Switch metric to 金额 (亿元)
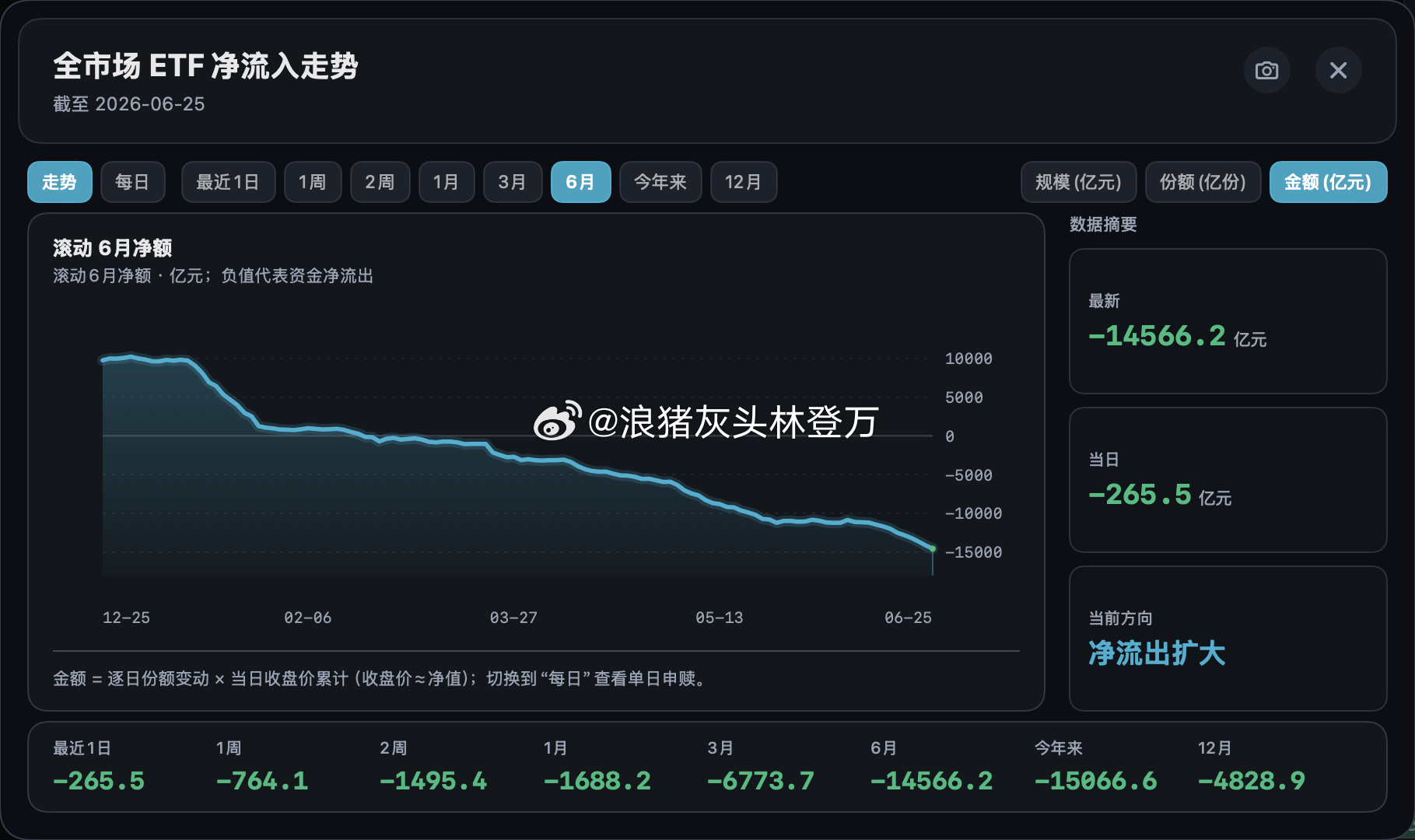1415x840 pixels. (x=1328, y=182)
